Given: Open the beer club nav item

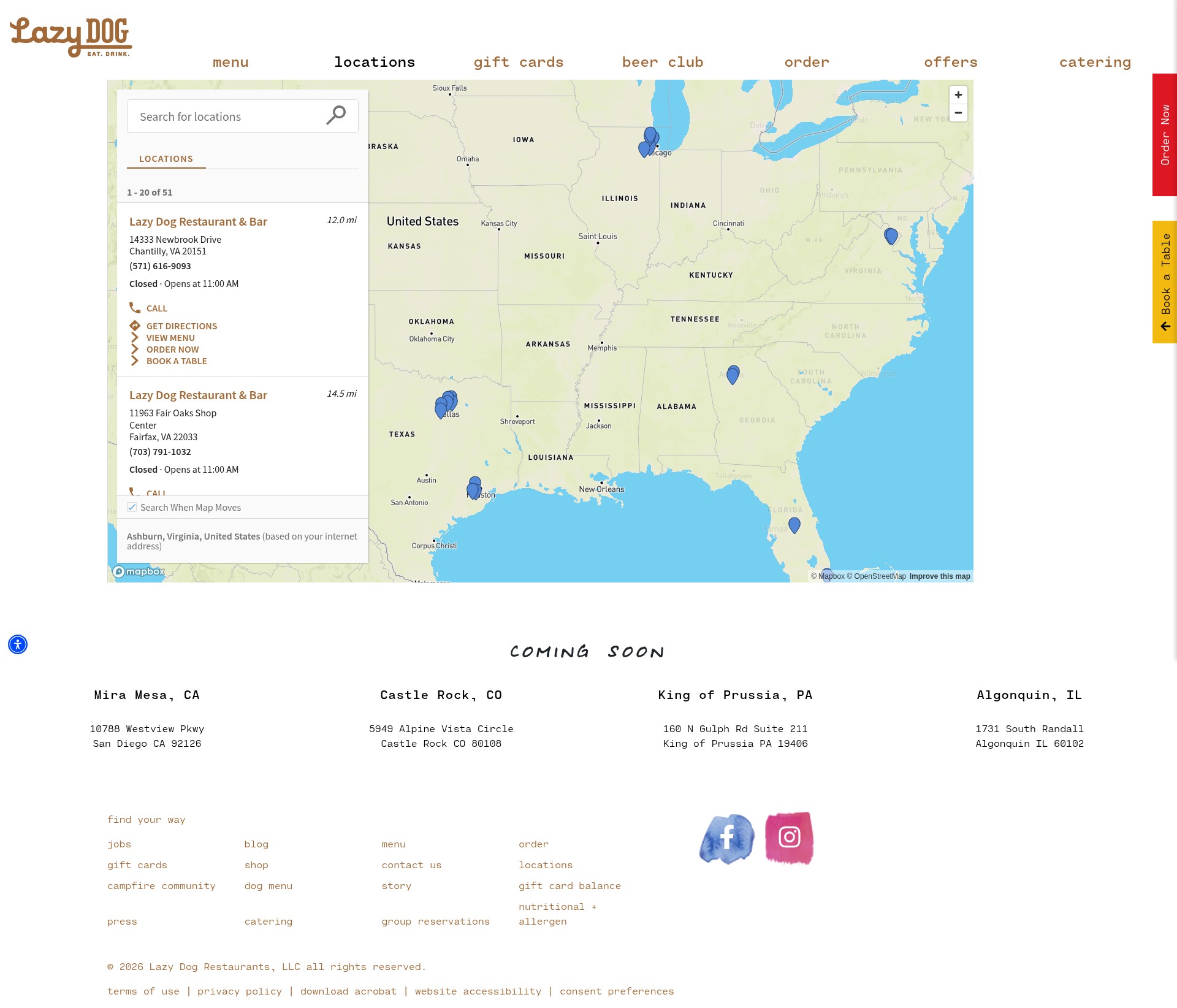Looking at the screenshot, I should coord(663,62).
